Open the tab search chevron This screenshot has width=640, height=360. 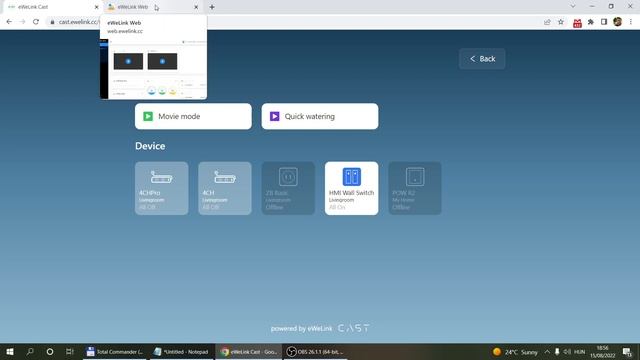point(573,7)
